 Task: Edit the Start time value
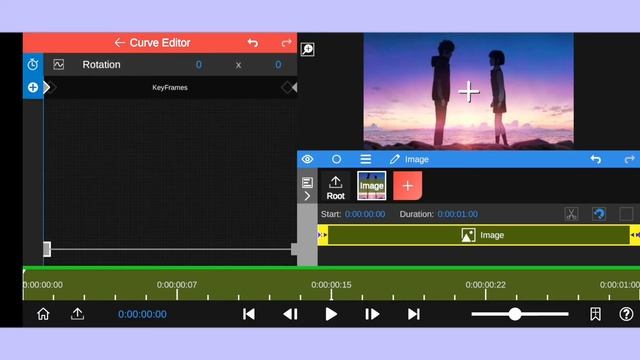pyautogui.click(x=365, y=214)
